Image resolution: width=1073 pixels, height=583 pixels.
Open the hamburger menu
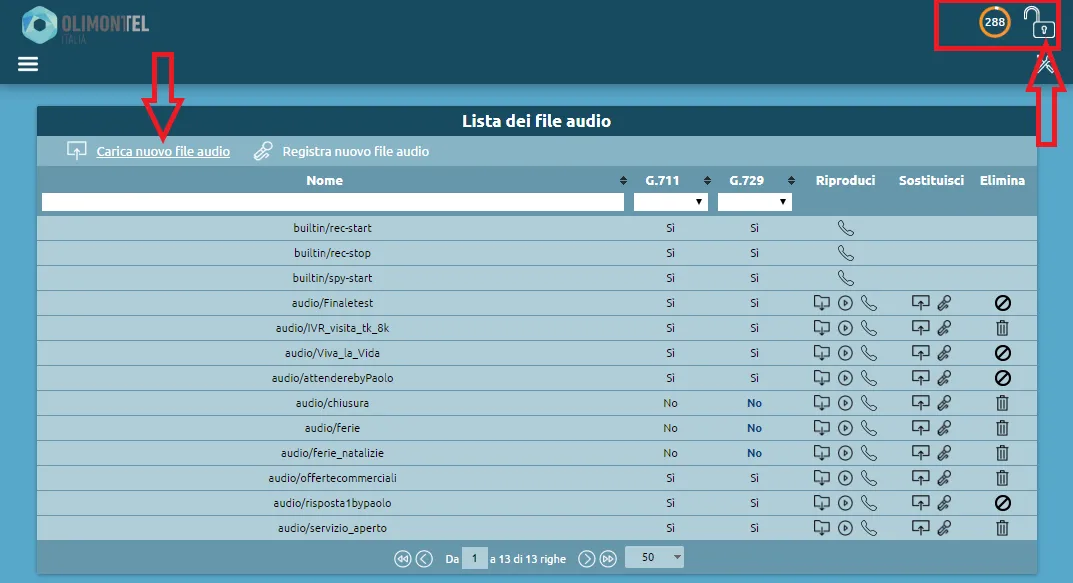tap(28, 64)
